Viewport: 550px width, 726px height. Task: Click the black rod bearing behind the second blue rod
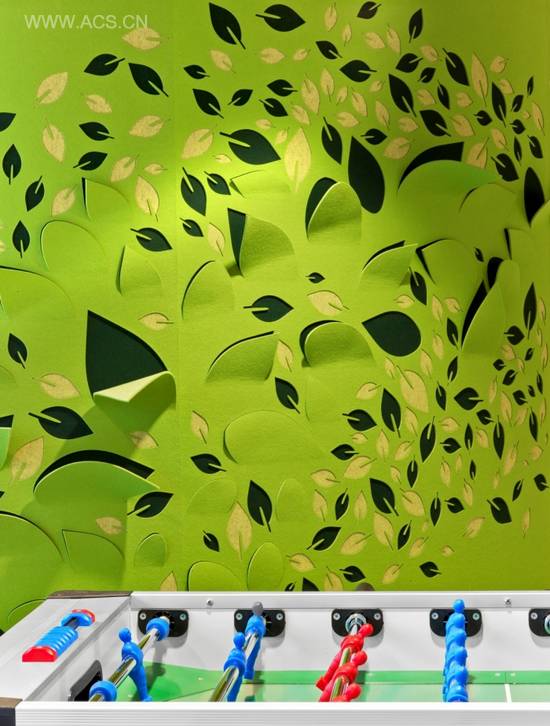(259, 622)
